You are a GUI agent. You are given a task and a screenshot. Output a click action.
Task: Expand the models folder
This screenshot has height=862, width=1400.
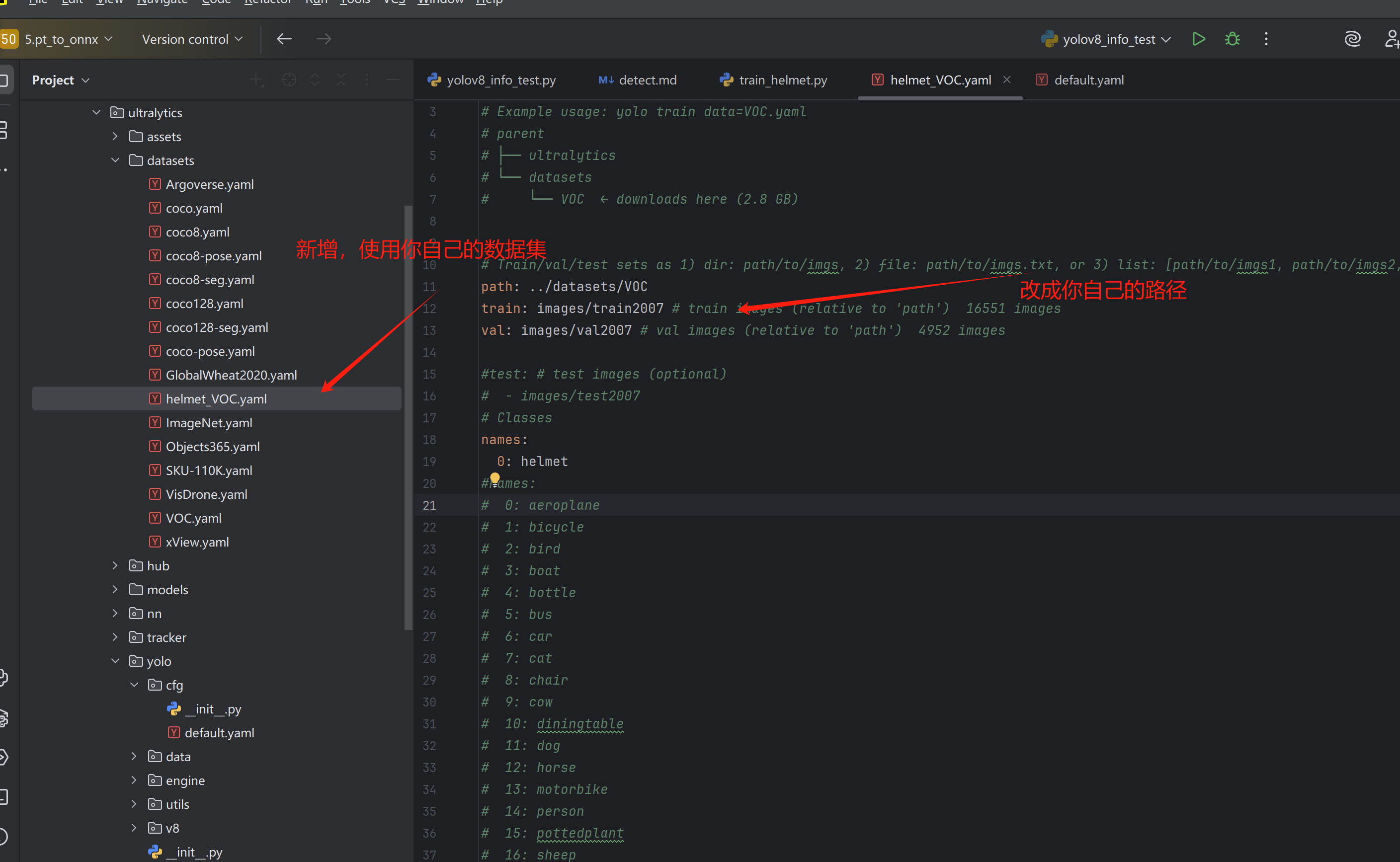pos(115,590)
